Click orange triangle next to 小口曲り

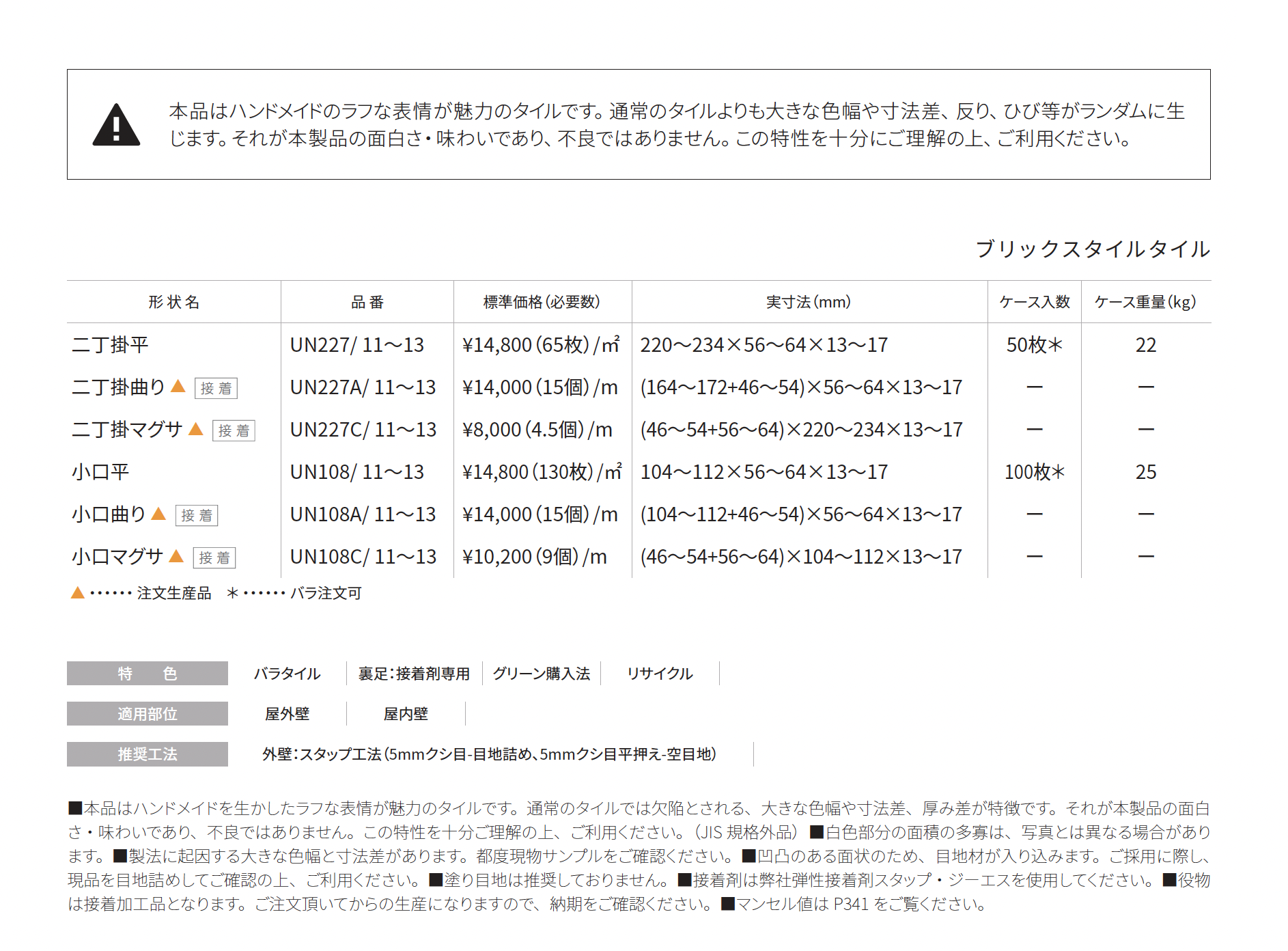158,514
